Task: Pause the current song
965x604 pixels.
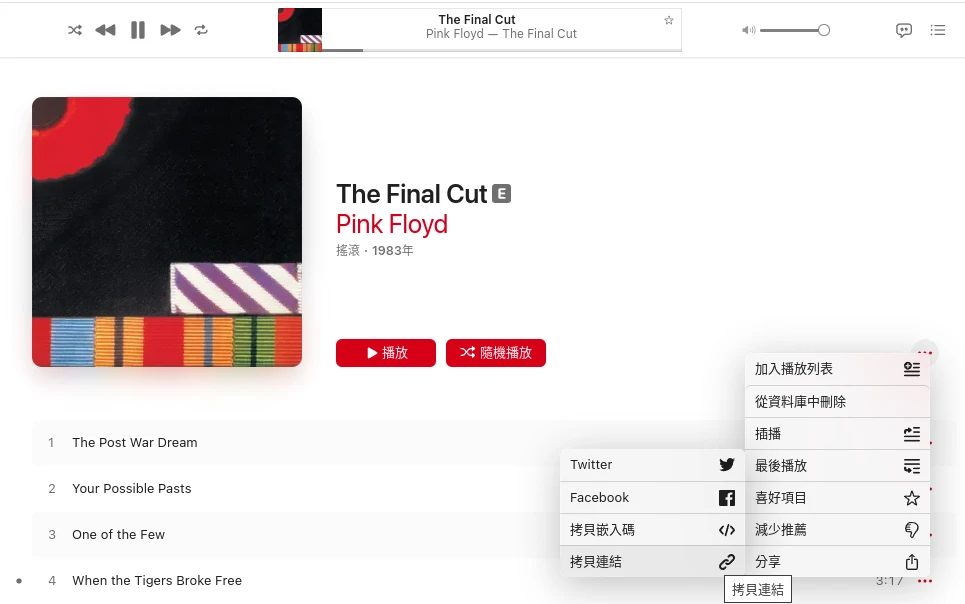Action: click(x=138, y=30)
